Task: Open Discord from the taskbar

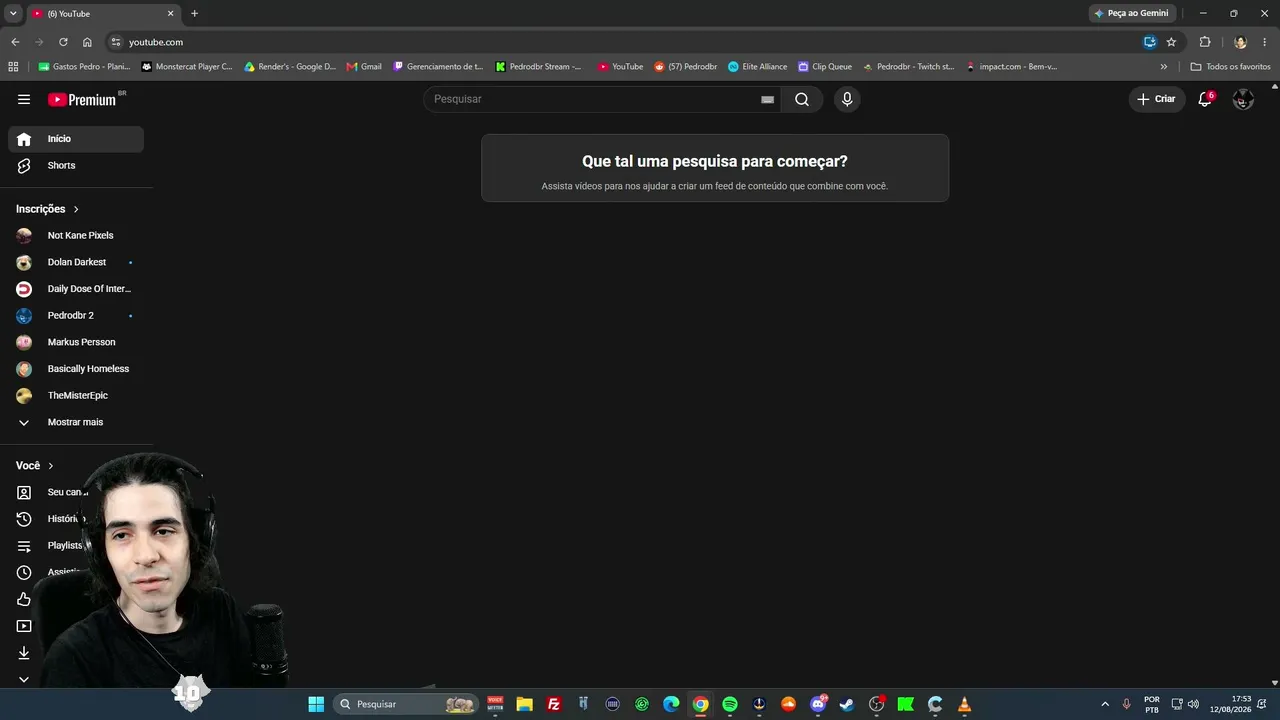Action: click(818, 704)
